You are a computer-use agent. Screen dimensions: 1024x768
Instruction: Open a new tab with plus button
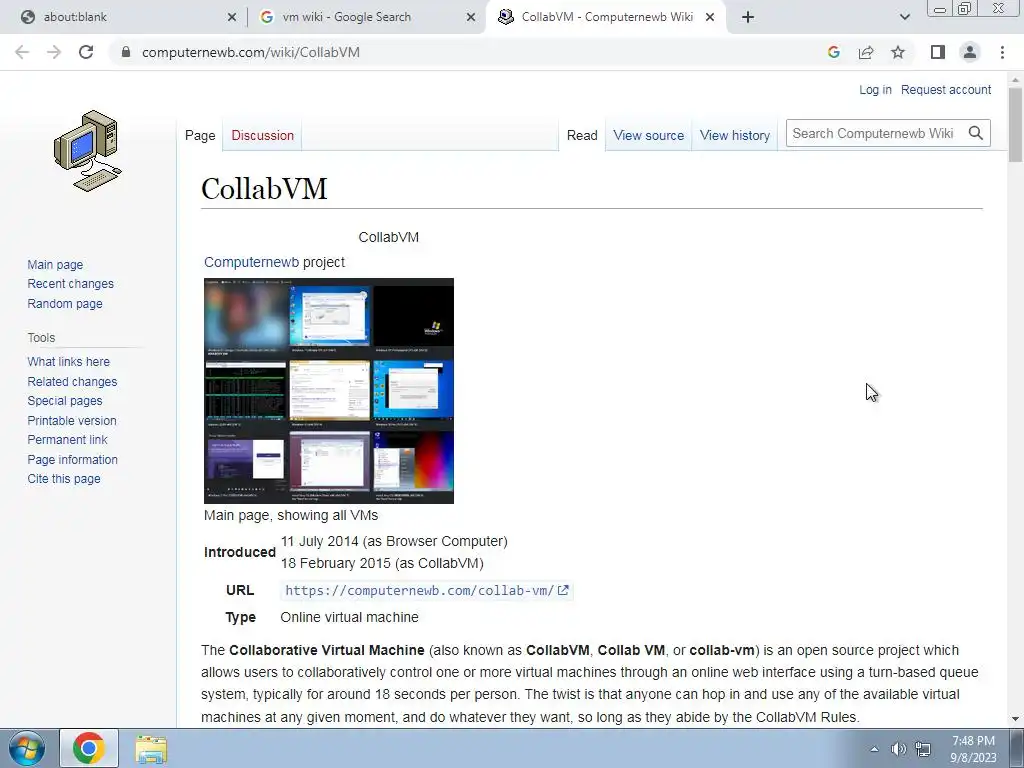pyautogui.click(x=748, y=17)
